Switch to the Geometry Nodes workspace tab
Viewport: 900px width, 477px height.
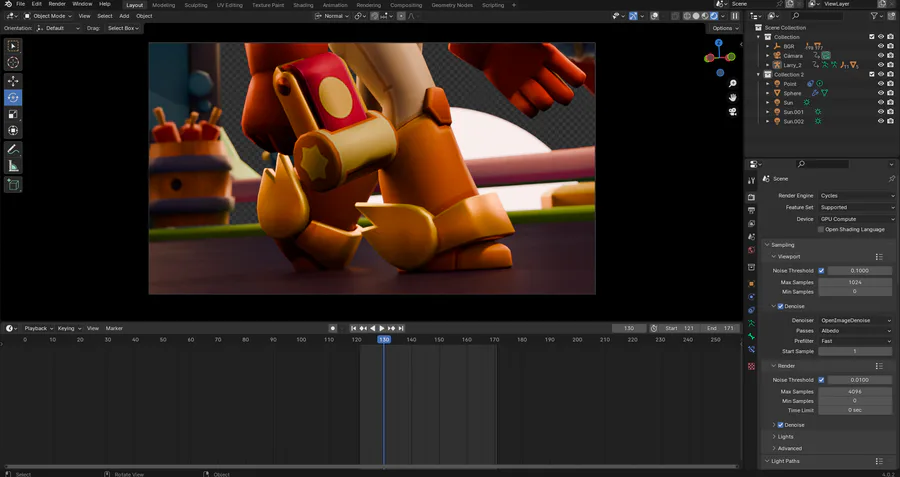[452, 5]
